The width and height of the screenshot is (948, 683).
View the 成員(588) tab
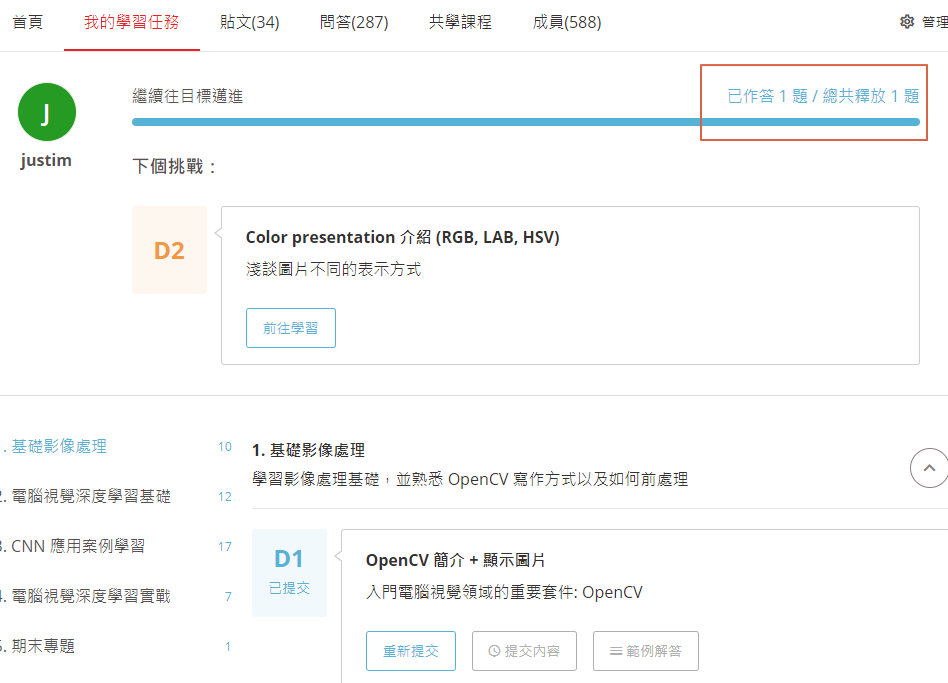point(567,22)
